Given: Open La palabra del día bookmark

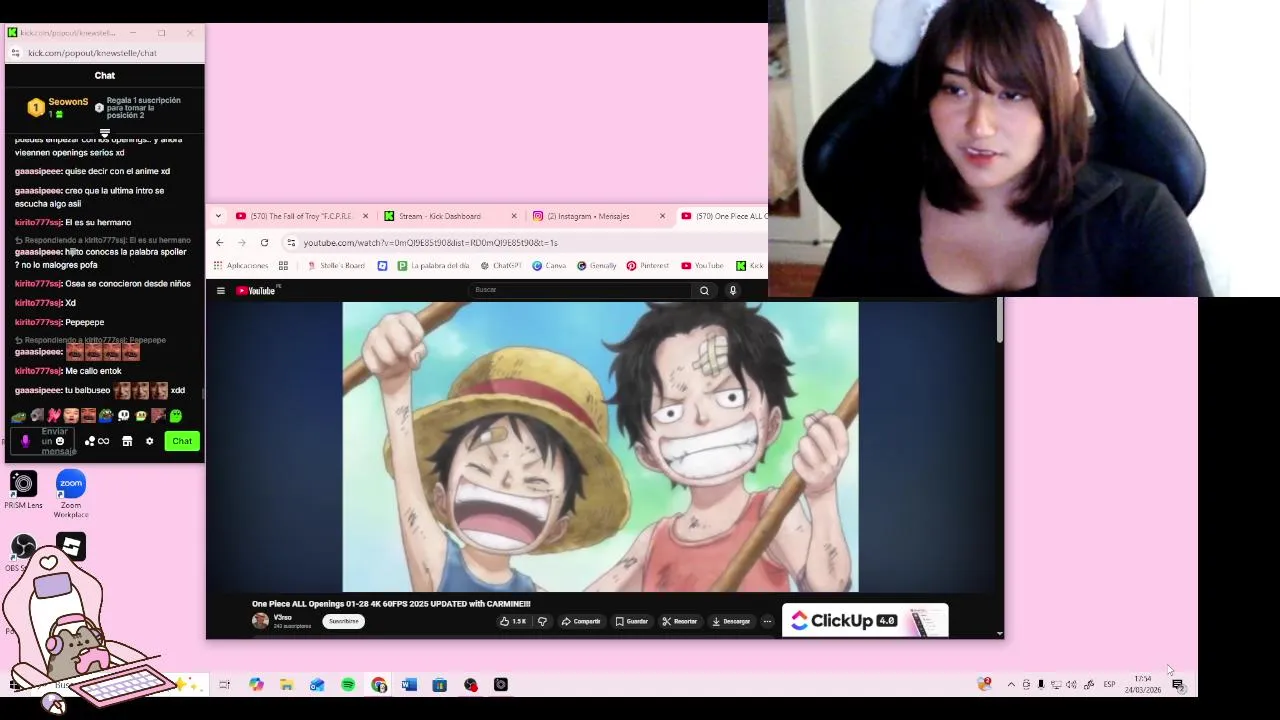Looking at the screenshot, I should tap(433, 266).
